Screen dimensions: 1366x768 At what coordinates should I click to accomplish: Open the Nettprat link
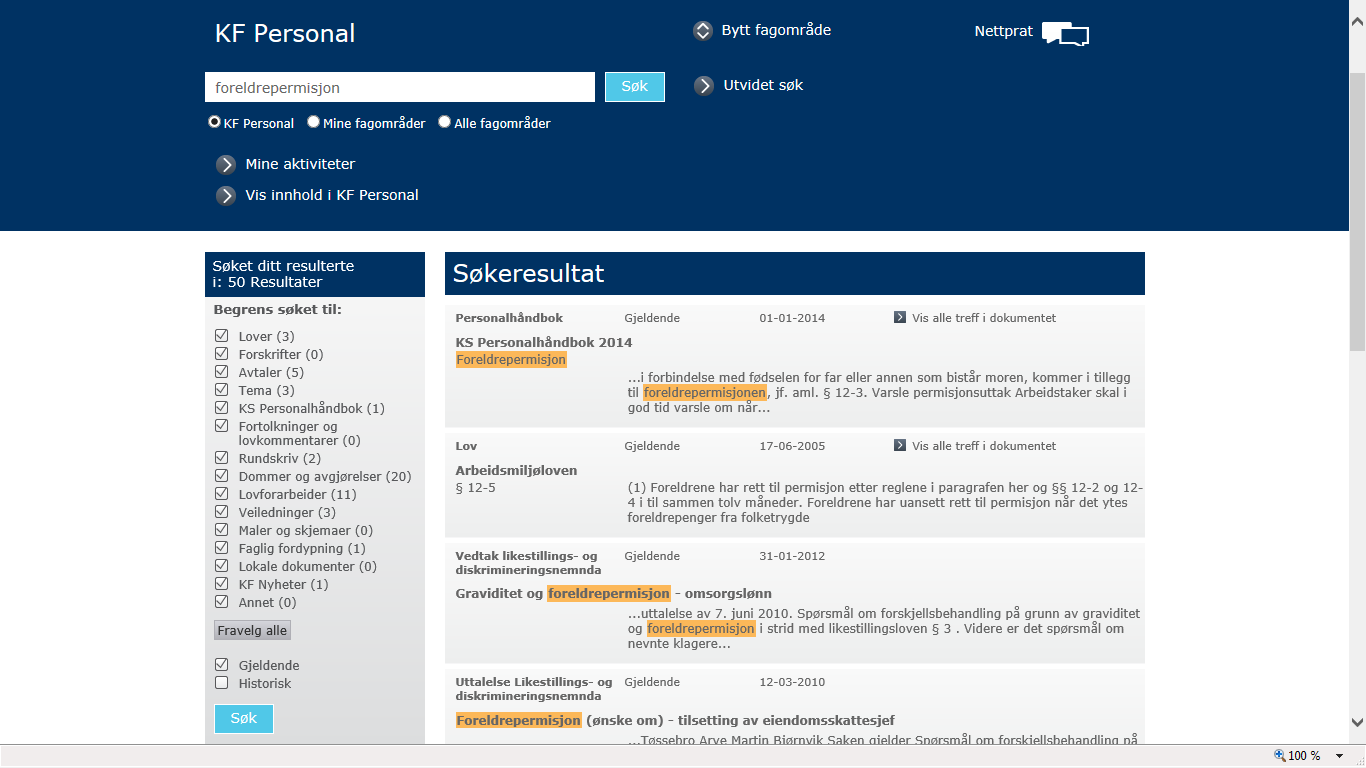click(1003, 31)
